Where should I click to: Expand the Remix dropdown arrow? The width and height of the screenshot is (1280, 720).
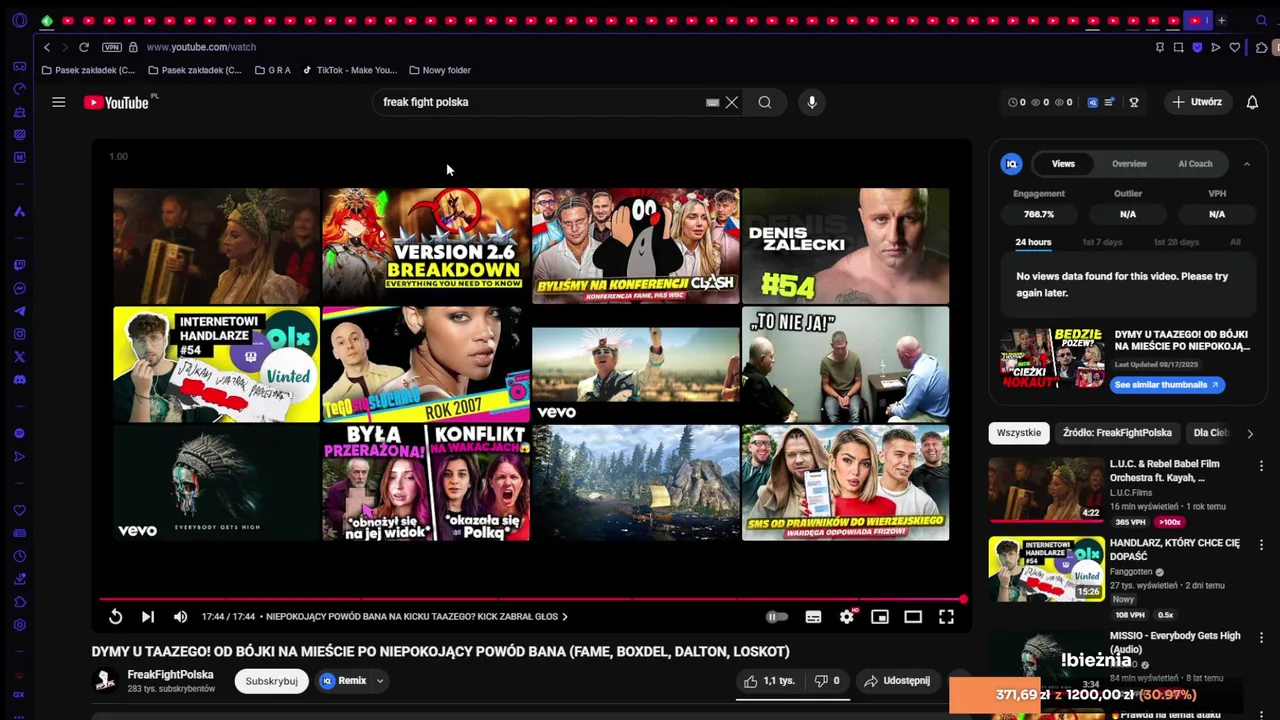point(380,681)
